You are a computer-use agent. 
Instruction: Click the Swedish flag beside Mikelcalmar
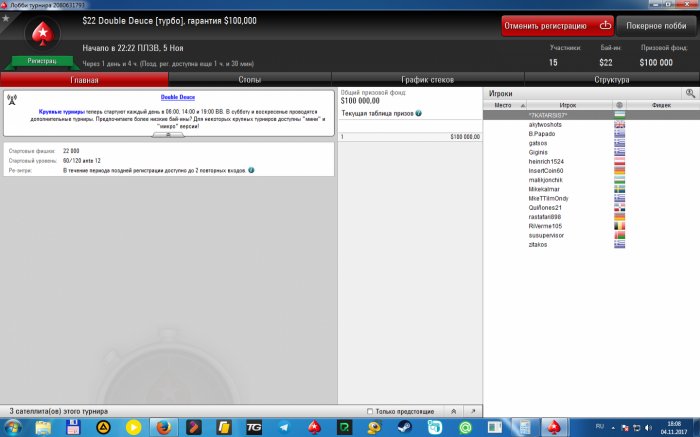tap(620, 189)
